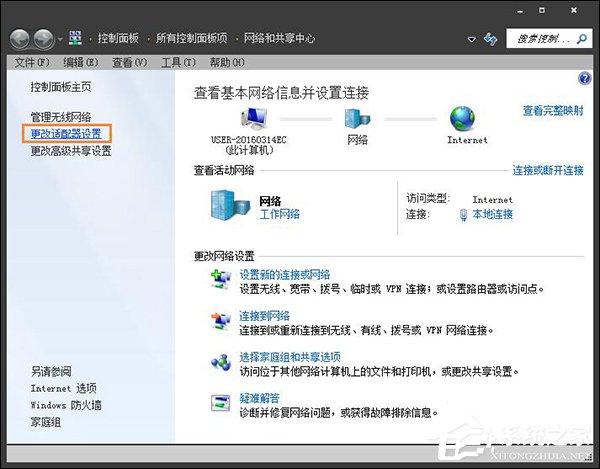This screenshot has width=600, height=469.
Task: Maximize the window
Action: 542,10
